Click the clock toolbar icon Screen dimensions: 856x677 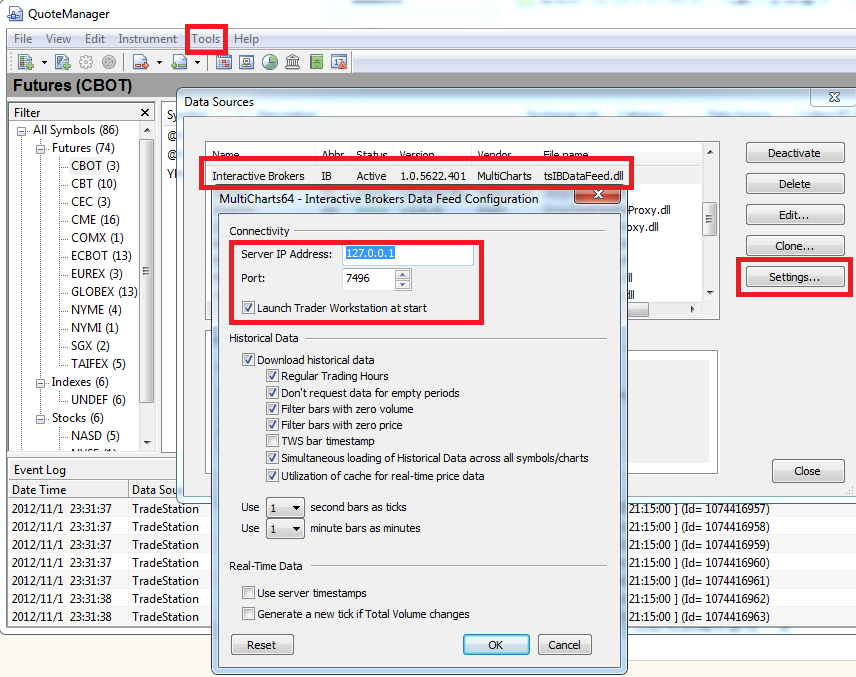pos(270,62)
